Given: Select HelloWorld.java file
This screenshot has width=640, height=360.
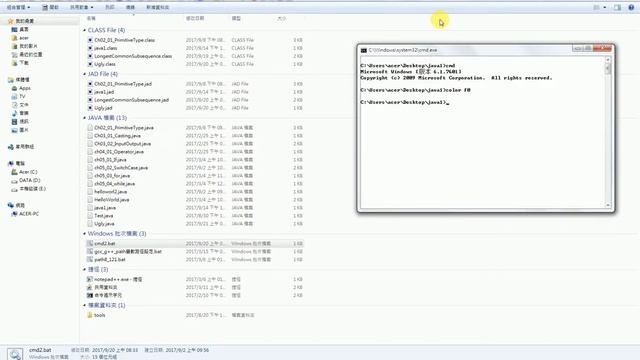Looking at the screenshot, I should (112, 200).
